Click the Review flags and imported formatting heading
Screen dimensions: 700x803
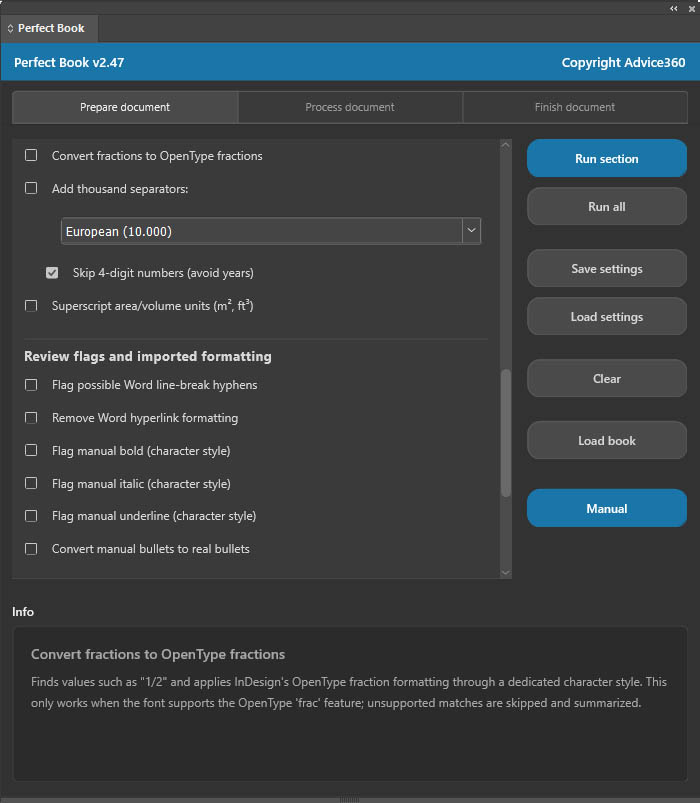147,356
